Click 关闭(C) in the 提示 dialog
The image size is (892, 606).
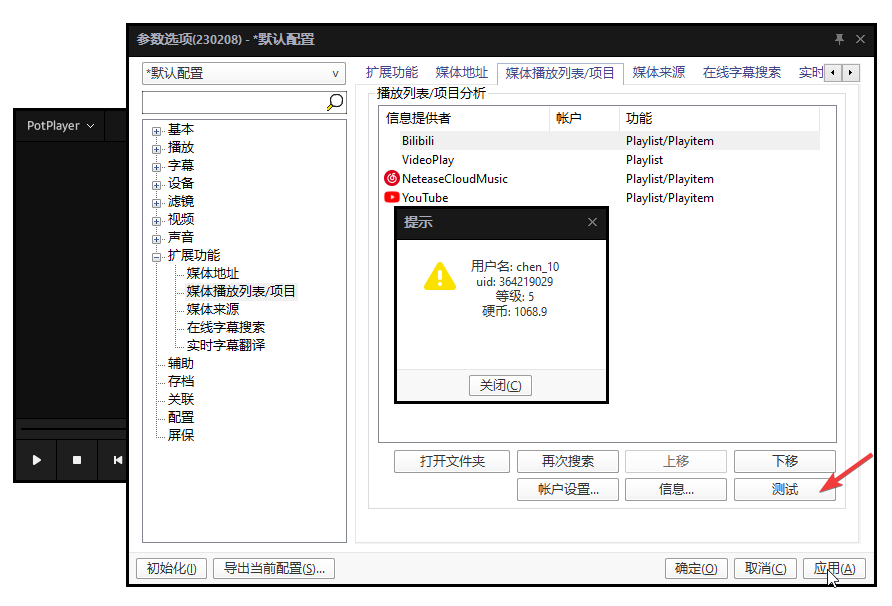(500, 385)
